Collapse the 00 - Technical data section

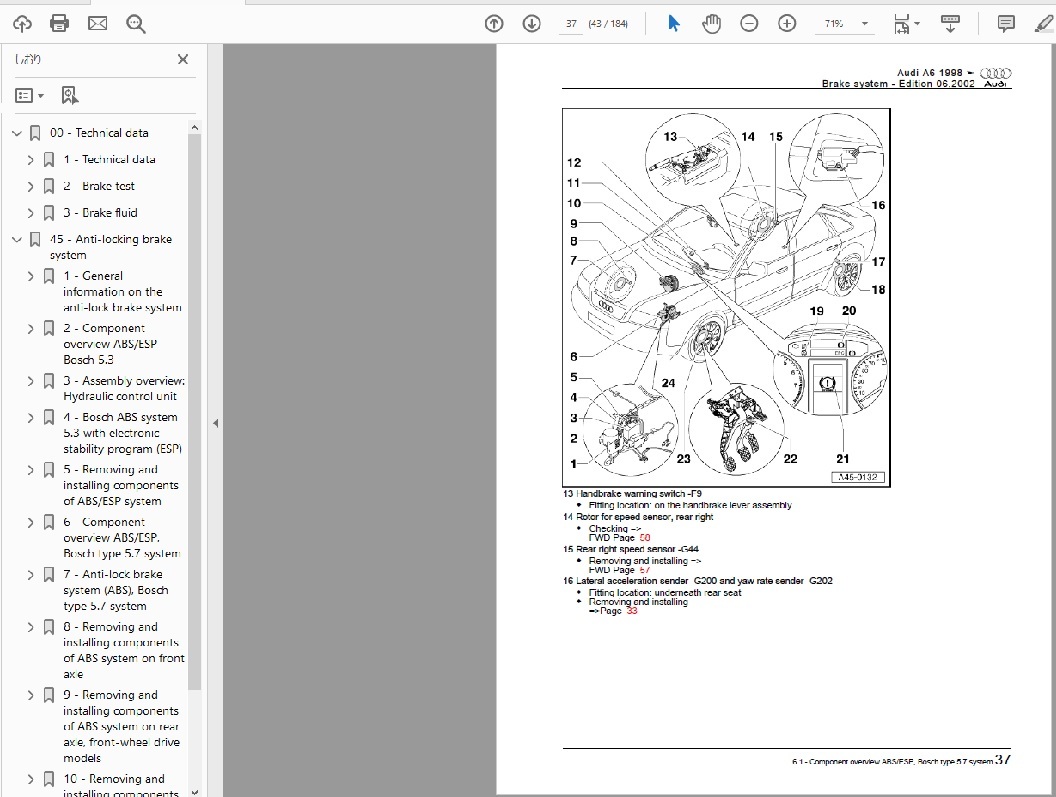17,133
